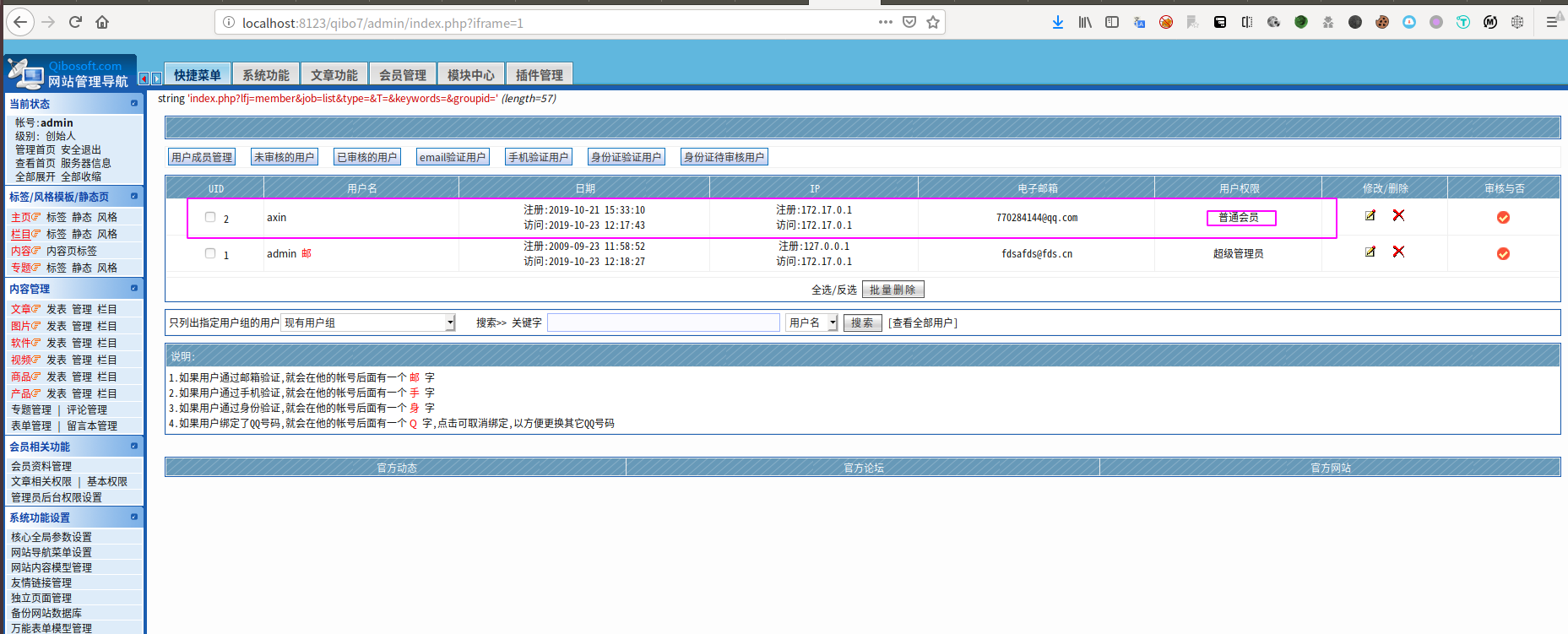Open 服务器信息 in sidebar
1568x634 pixels.
(x=86, y=163)
